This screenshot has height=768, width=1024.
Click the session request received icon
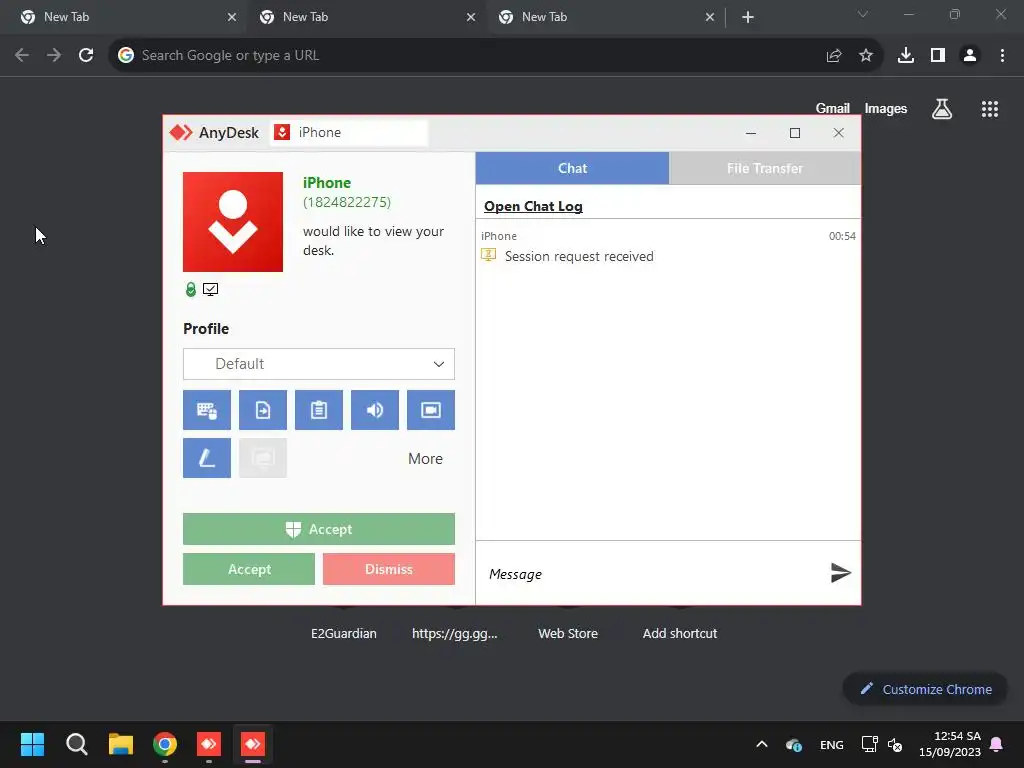pyautogui.click(x=488, y=255)
